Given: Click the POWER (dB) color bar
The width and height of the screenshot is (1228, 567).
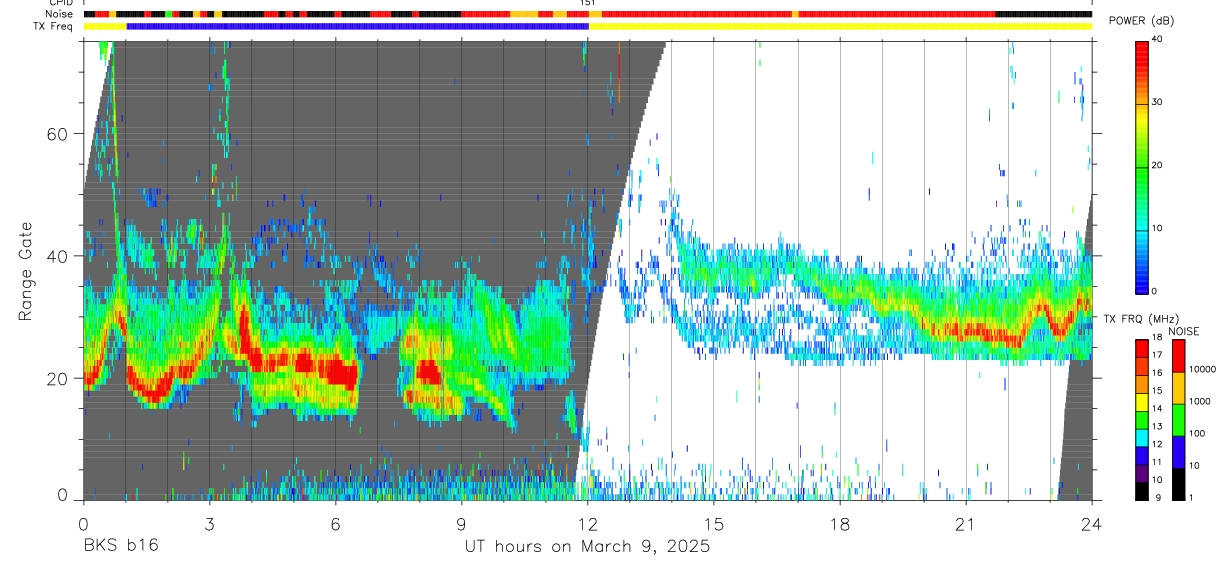Looking at the screenshot, I should click(1142, 166).
